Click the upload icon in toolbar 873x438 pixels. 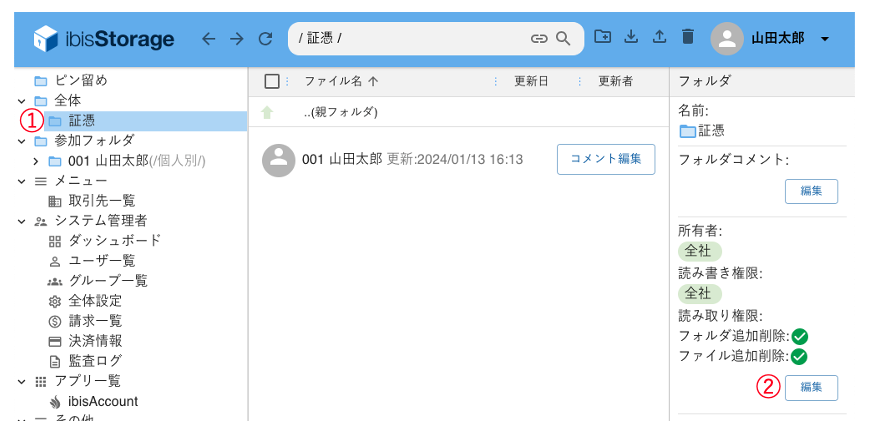pyautogui.click(x=659, y=37)
